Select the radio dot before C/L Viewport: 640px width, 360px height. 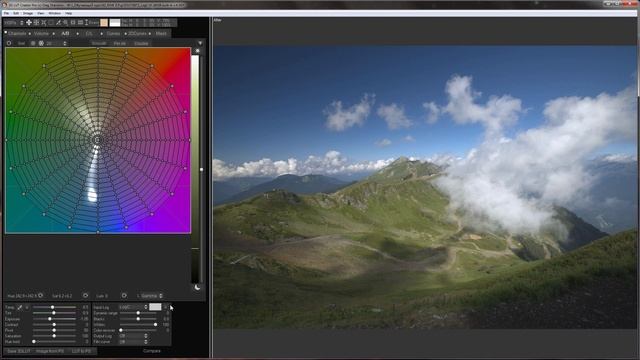click(78, 33)
